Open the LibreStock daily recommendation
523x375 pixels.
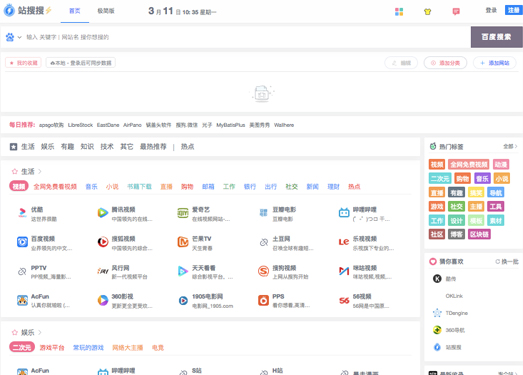click(80, 125)
